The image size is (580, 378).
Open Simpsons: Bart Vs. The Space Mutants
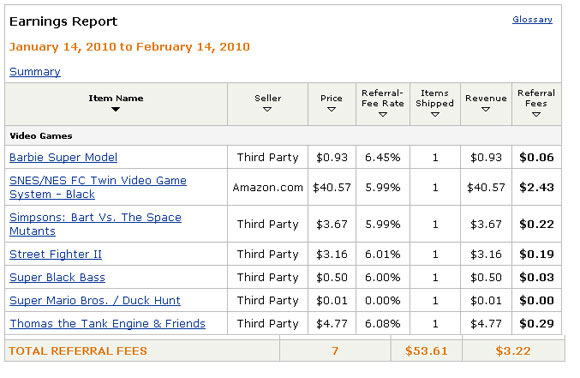[95, 224]
